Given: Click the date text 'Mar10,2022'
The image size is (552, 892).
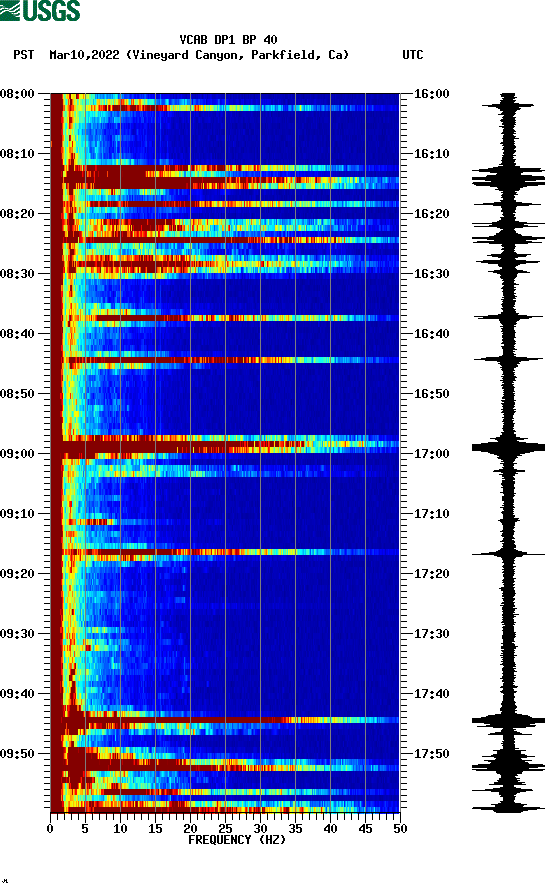Looking at the screenshot, I should (x=84, y=55).
